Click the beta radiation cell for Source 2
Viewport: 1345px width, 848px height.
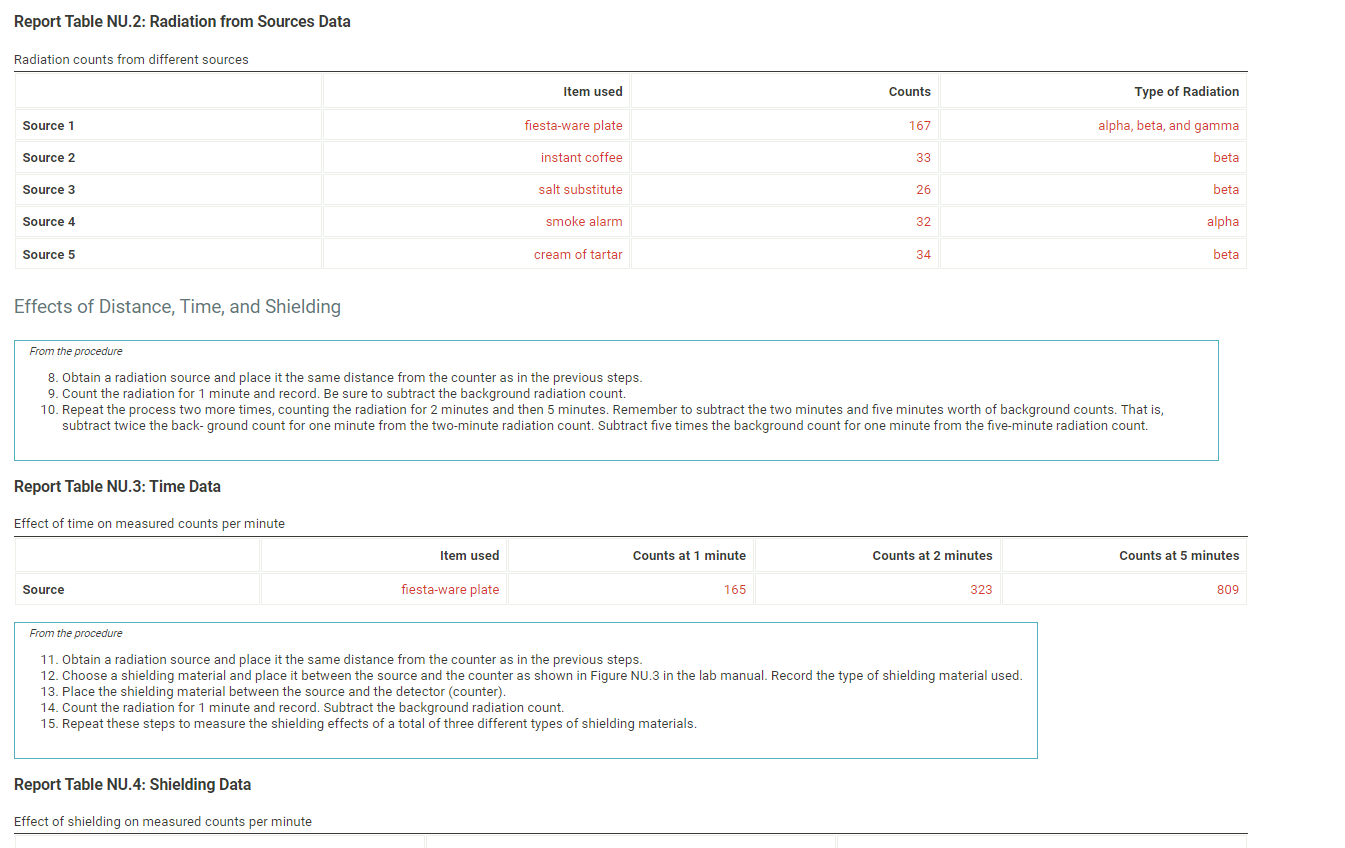point(1227,157)
